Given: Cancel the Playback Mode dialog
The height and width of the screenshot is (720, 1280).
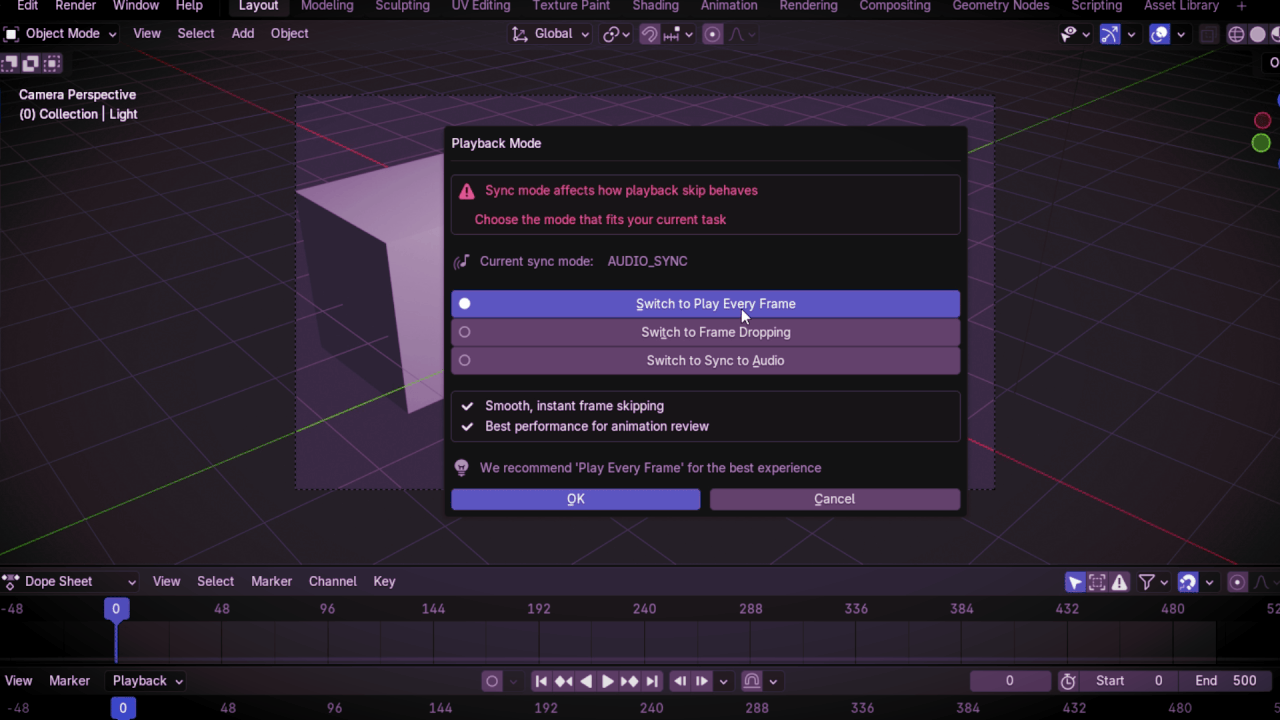Looking at the screenshot, I should point(835,499).
